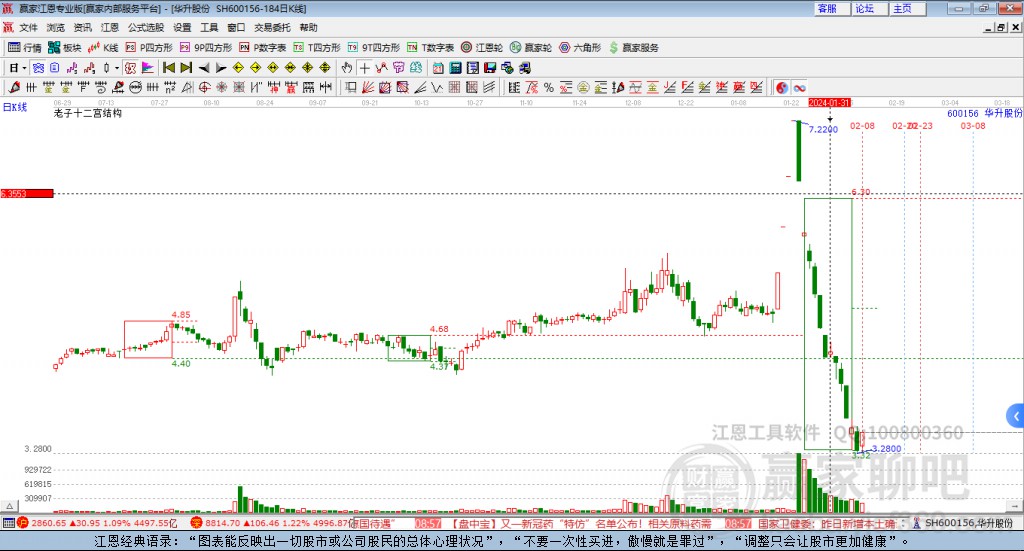Click the 沪 index icon in status bar

coord(23,523)
